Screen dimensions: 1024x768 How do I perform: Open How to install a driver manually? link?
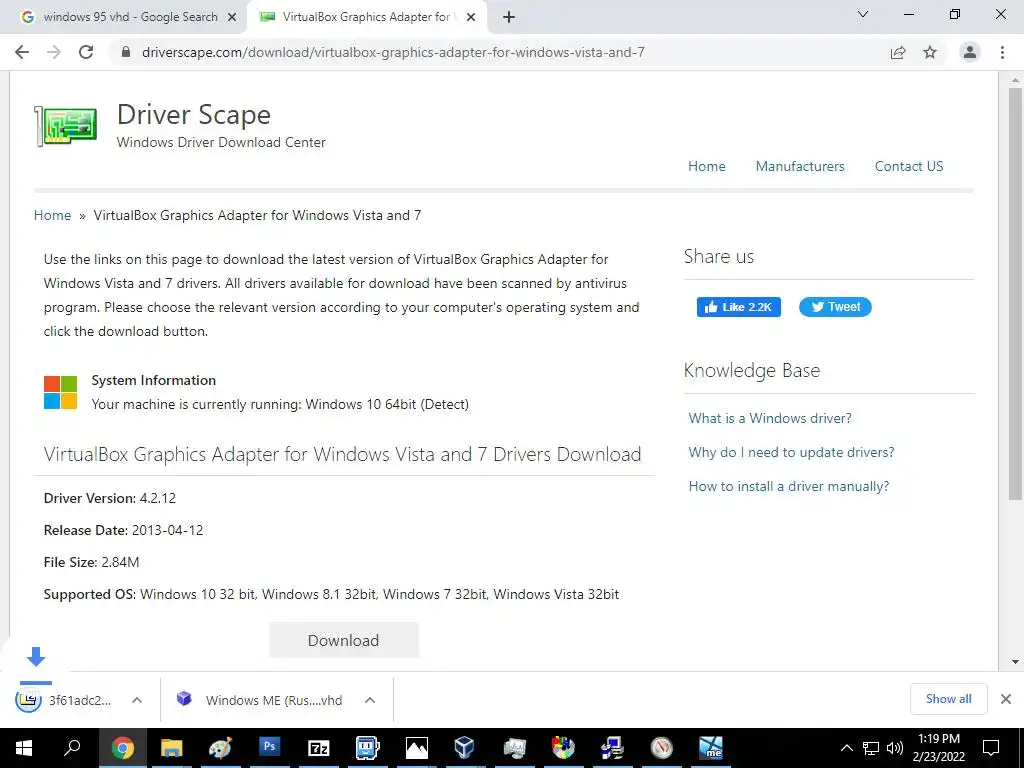789,486
